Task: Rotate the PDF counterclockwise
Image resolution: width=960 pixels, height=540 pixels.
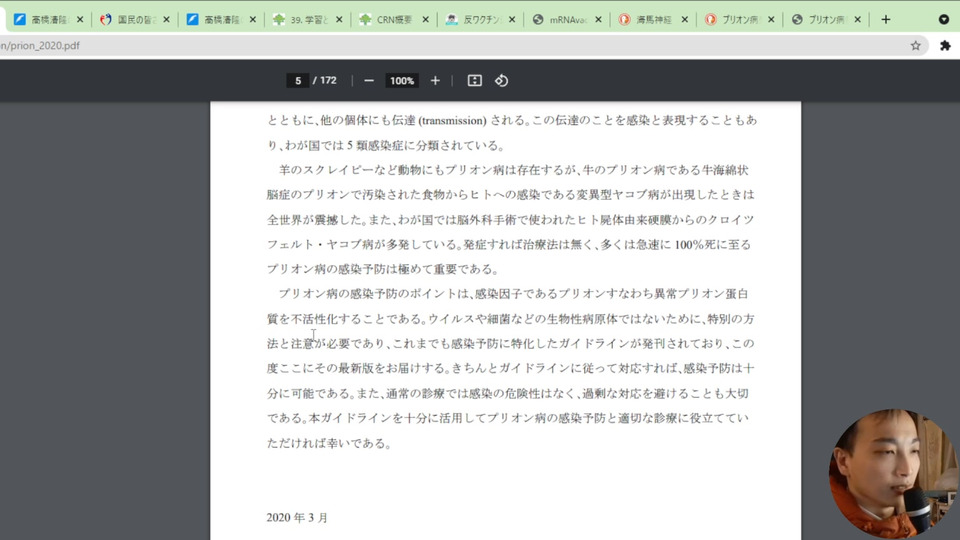Action: 501,81
